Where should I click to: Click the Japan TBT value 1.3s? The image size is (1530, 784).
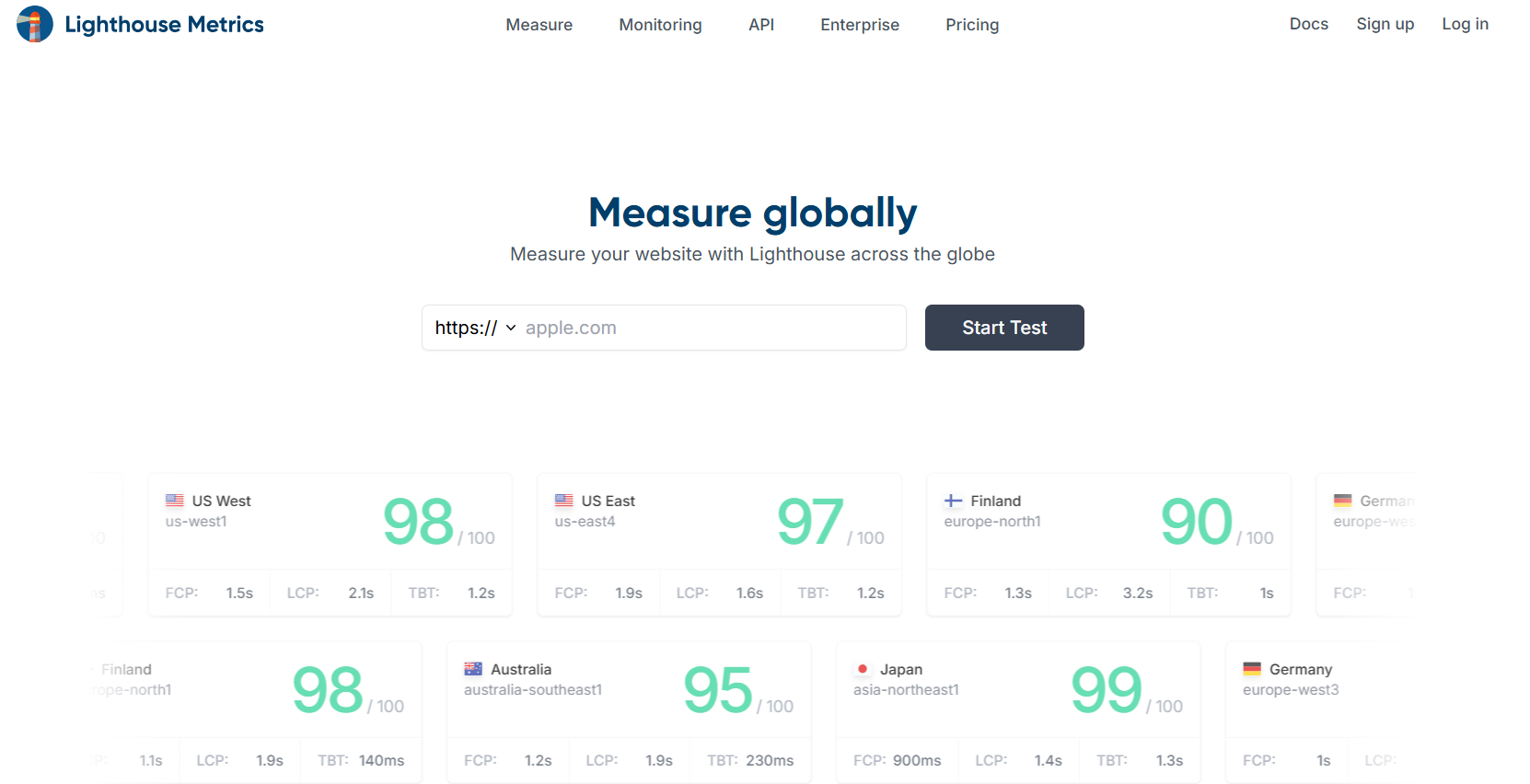click(1170, 761)
